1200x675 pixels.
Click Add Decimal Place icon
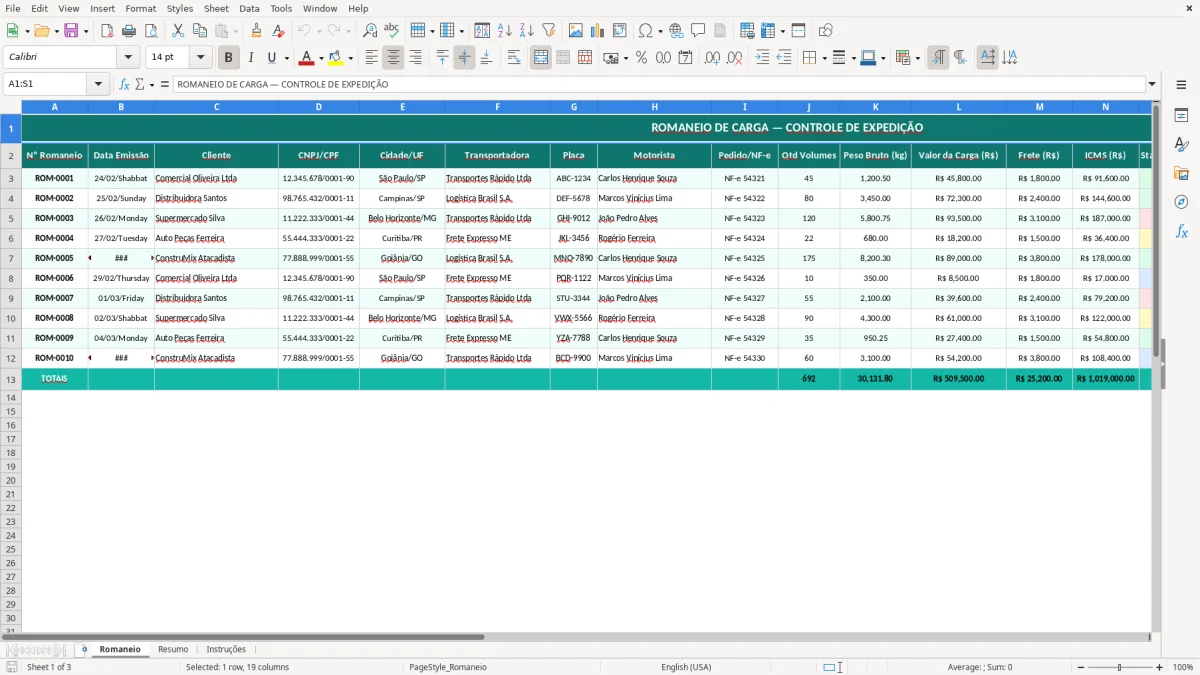(712, 58)
